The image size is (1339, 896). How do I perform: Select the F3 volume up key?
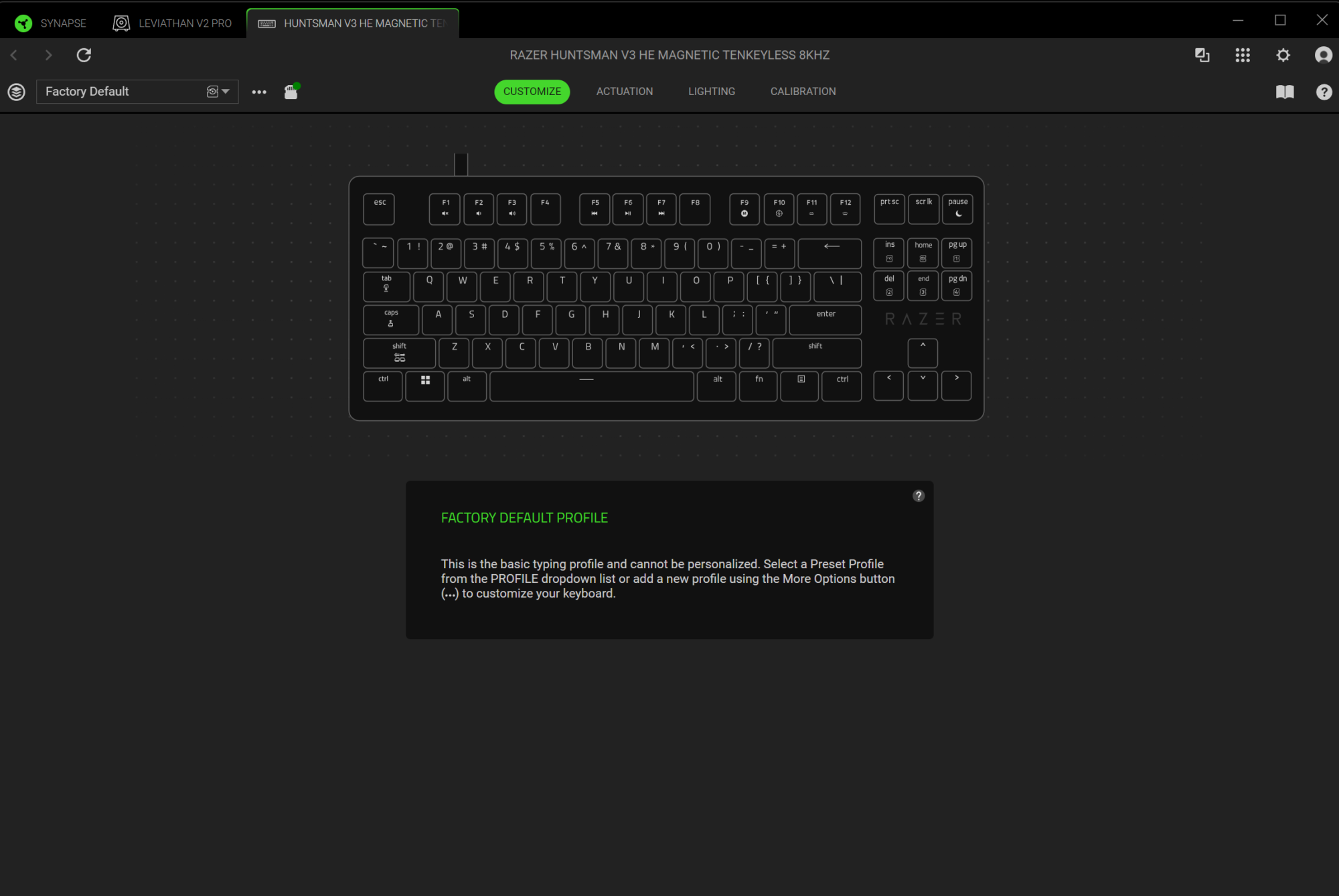512,209
